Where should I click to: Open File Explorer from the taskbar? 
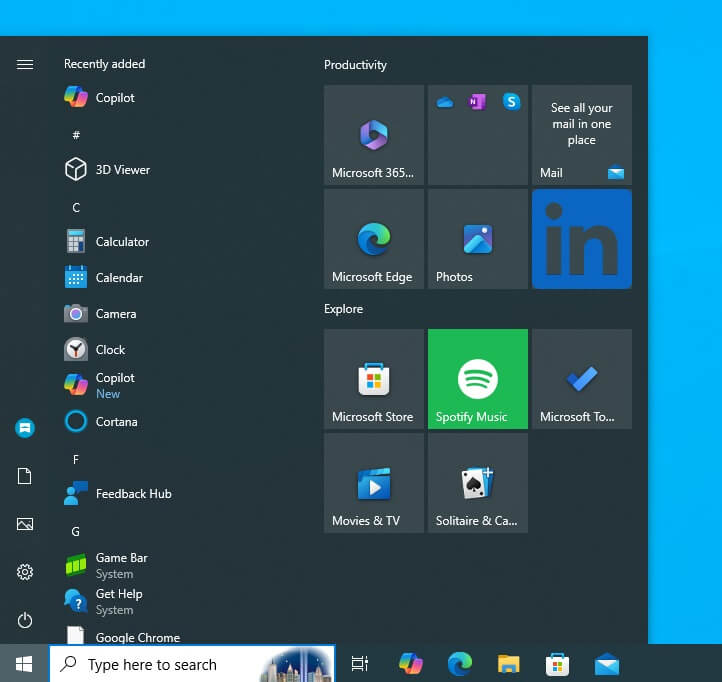click(x=509, y=664)
